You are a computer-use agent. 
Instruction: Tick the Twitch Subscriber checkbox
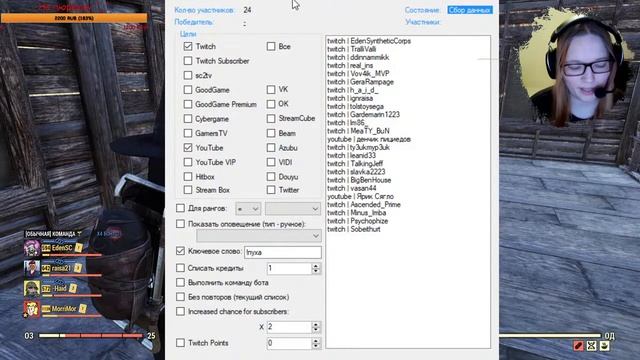pos(188,61)
